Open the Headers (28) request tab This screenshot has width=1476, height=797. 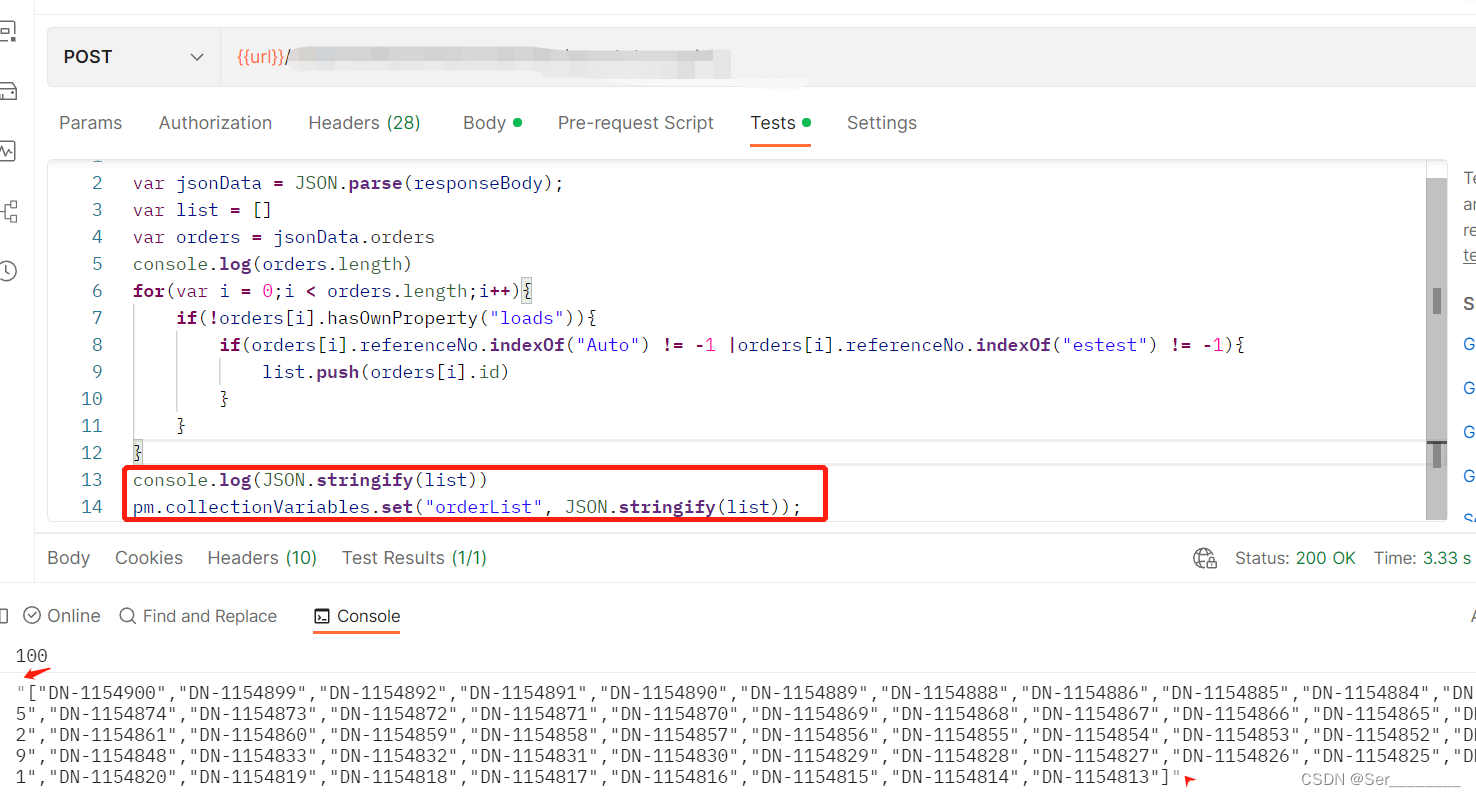click(364, 122)
